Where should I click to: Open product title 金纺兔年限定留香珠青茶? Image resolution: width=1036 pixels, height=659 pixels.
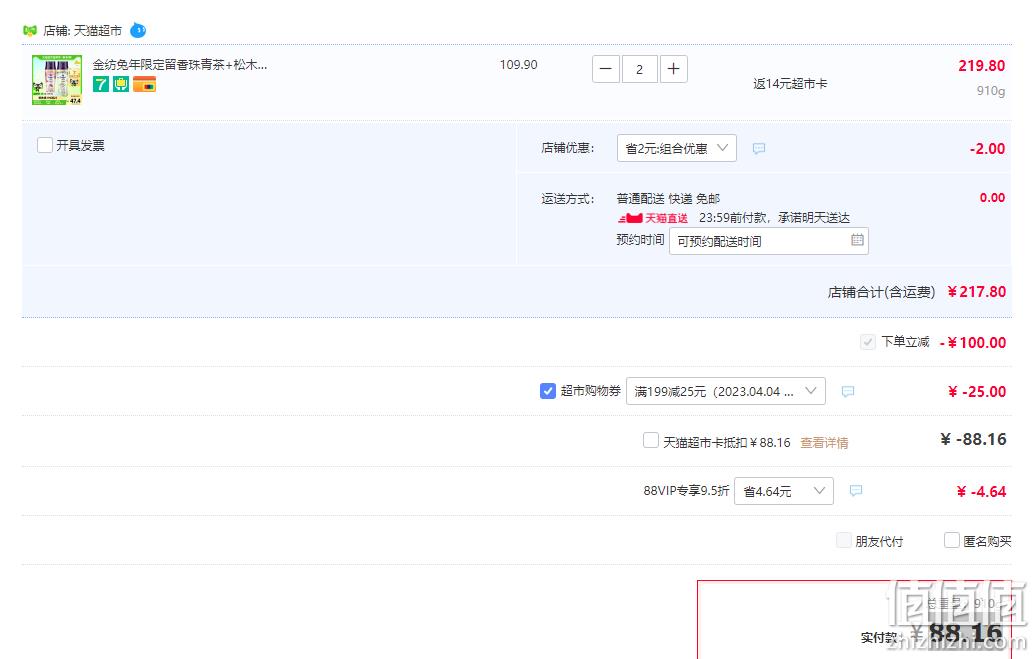(180, 65)
